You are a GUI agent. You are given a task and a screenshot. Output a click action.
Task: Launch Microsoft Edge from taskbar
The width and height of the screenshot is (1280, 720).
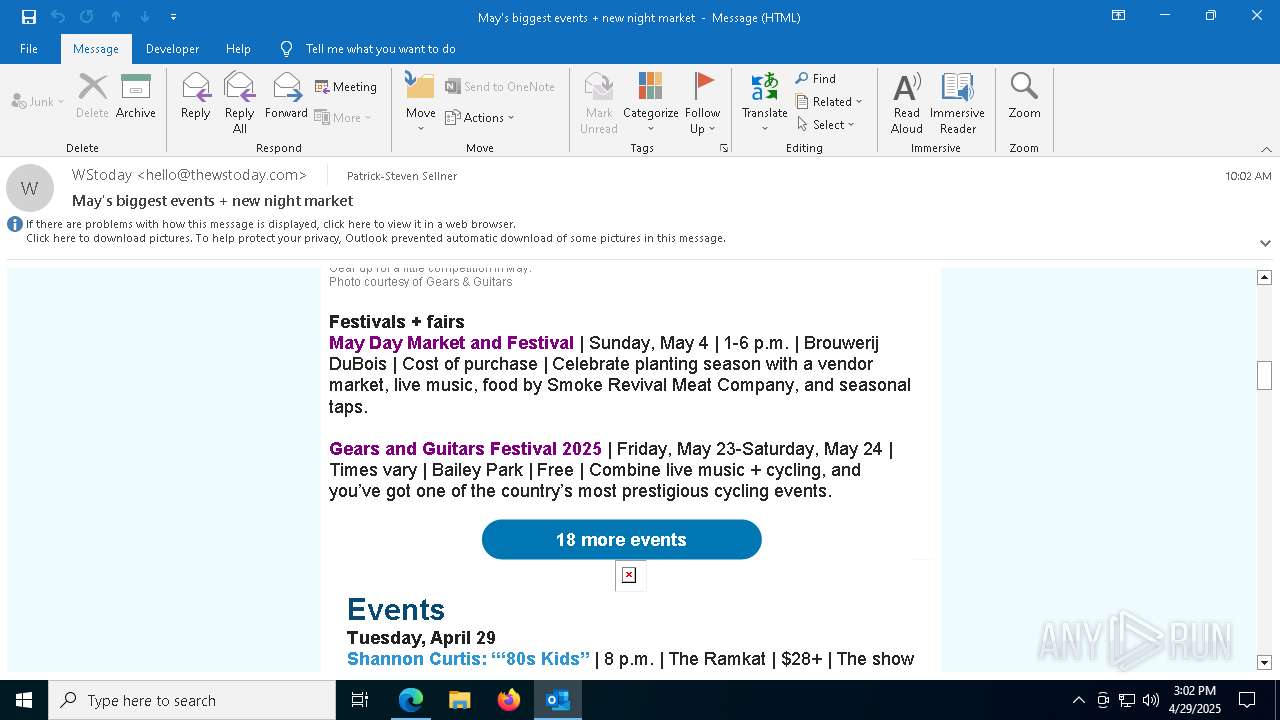(411, 700)
